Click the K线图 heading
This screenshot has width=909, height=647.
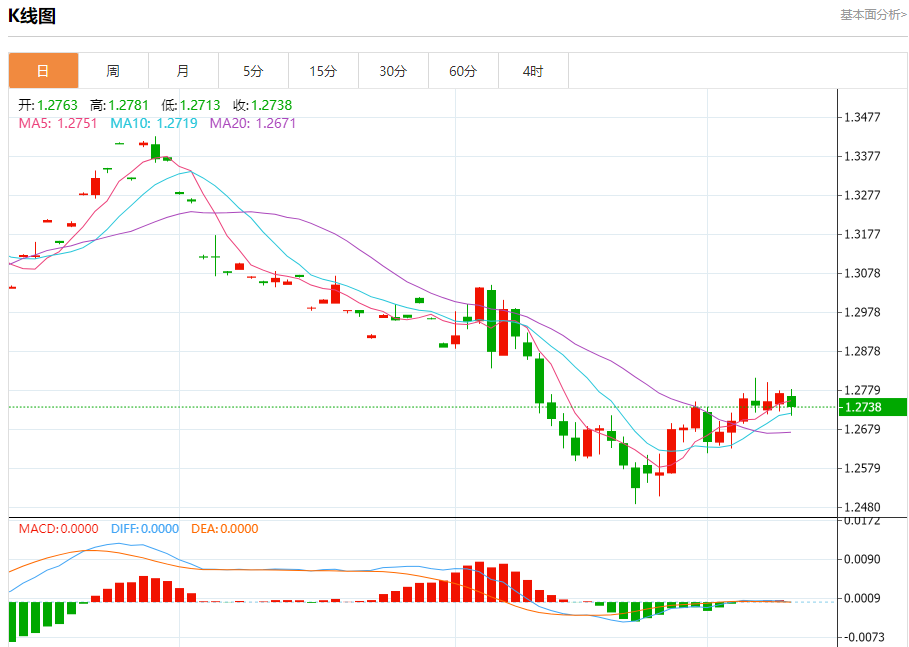[x=32, y=16]
